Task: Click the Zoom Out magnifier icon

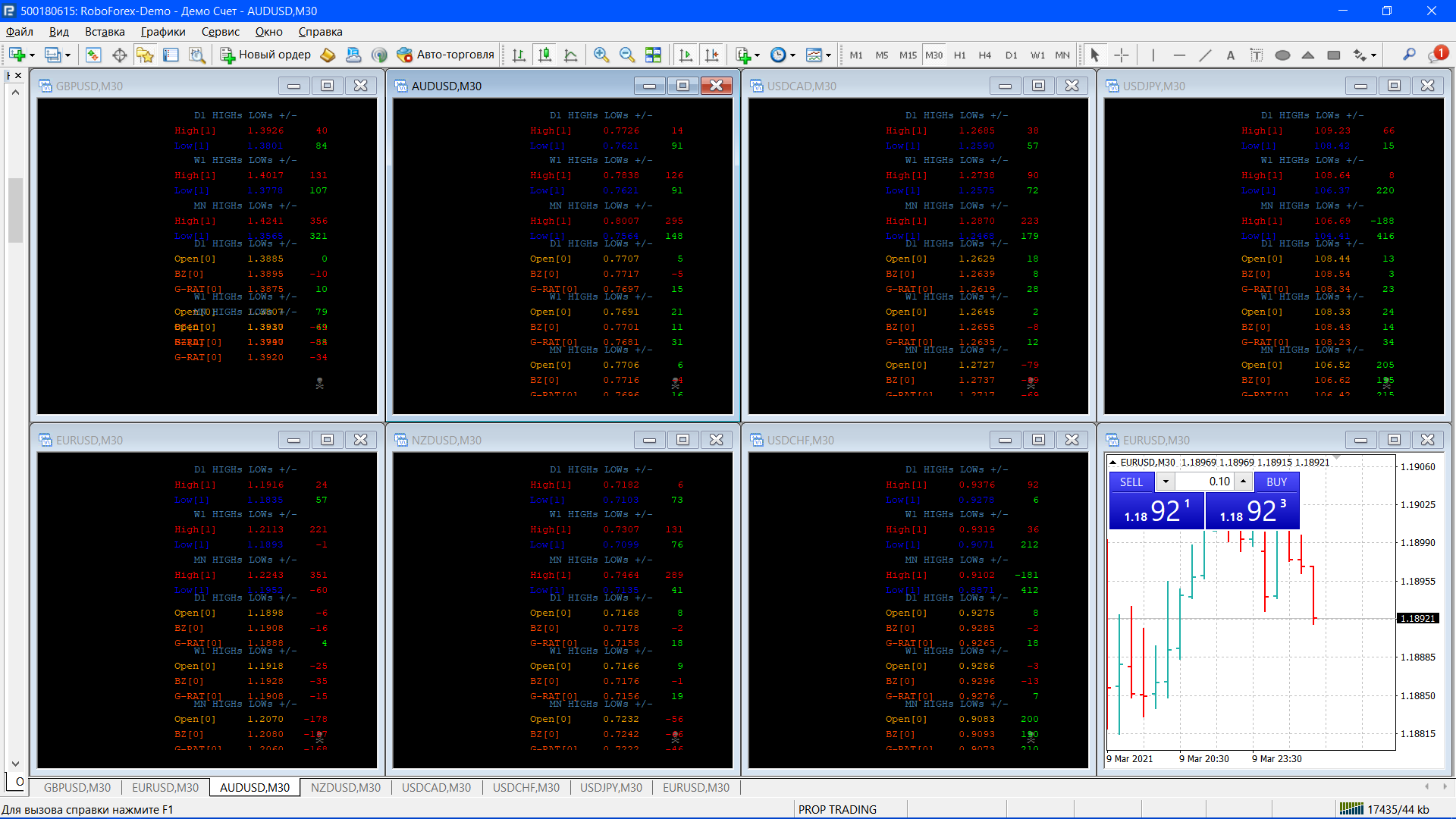Action: point(626,55)
